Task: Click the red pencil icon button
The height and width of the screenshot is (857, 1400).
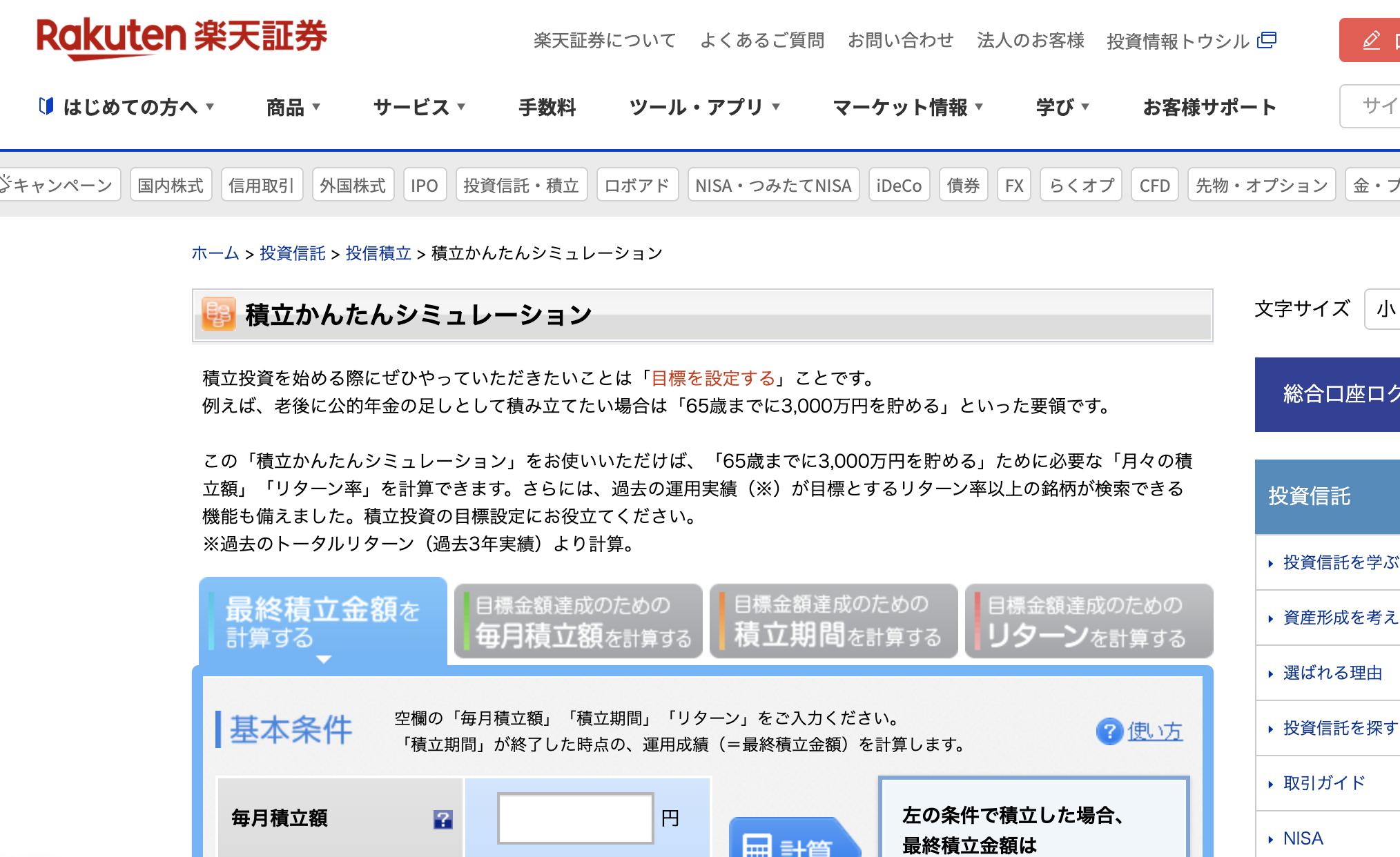Action: [x=1371, y=40]
